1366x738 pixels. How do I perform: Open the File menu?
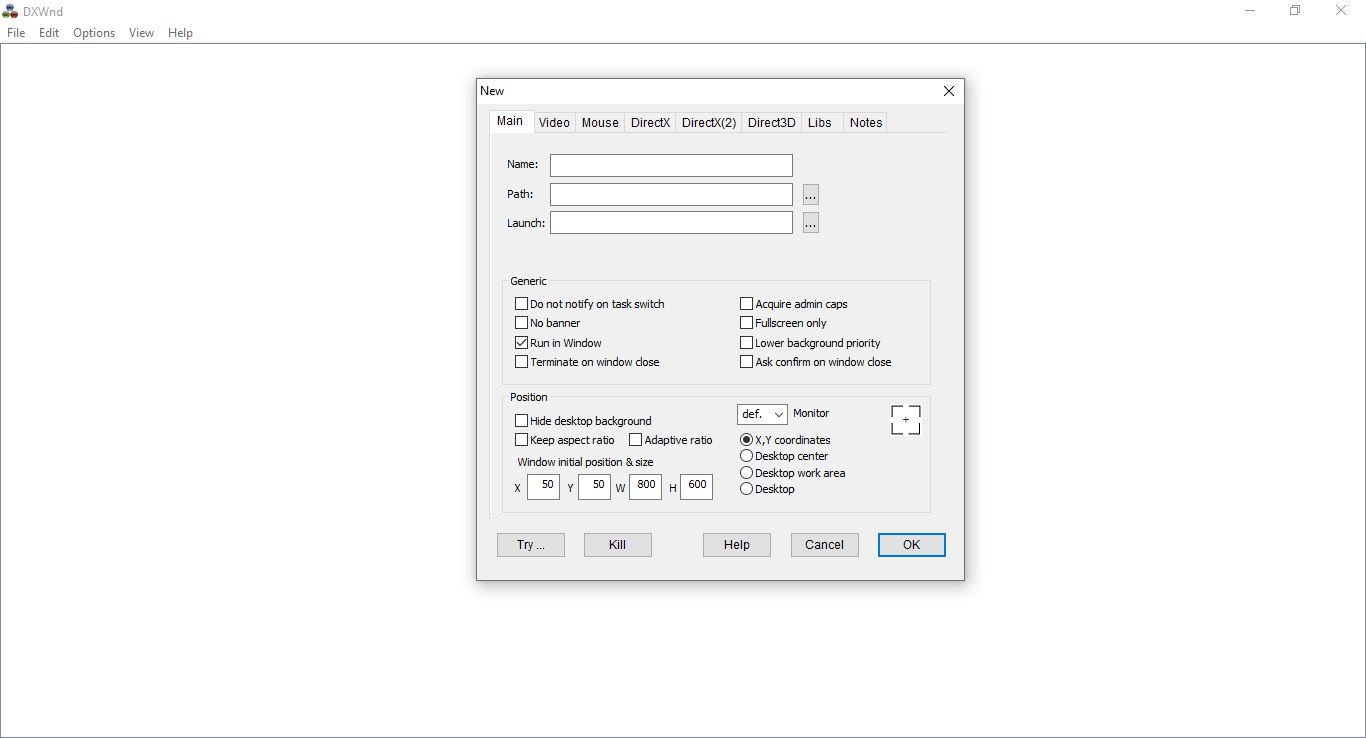pos(16,33)
